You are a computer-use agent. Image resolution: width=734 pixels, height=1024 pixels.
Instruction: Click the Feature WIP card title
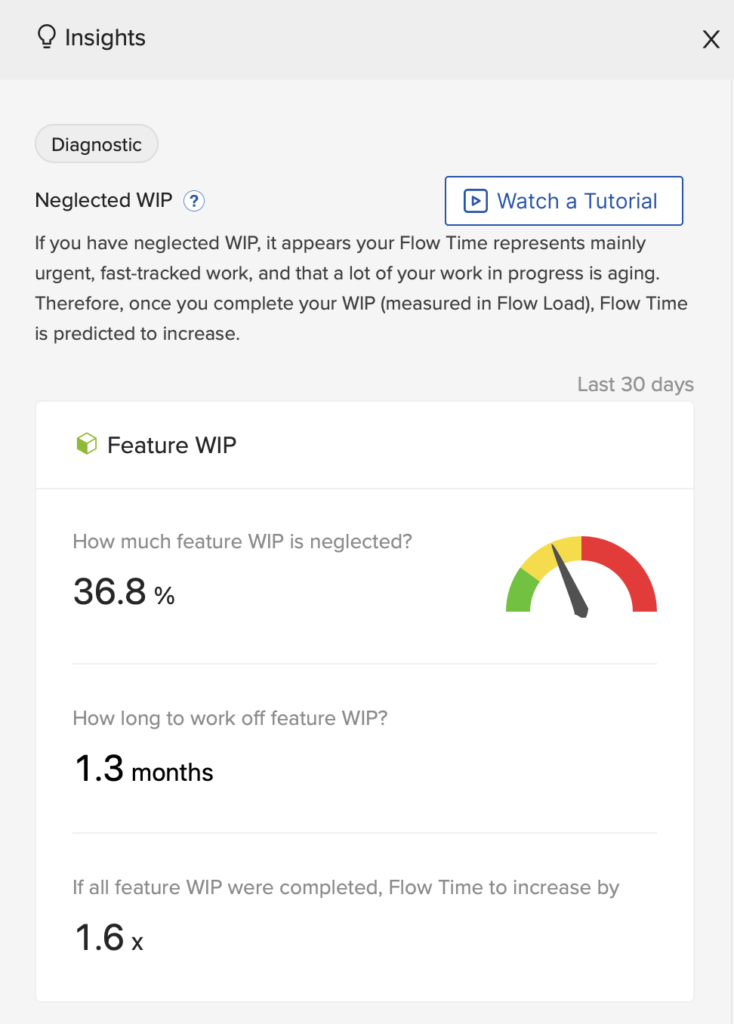[x=172, y=445]
